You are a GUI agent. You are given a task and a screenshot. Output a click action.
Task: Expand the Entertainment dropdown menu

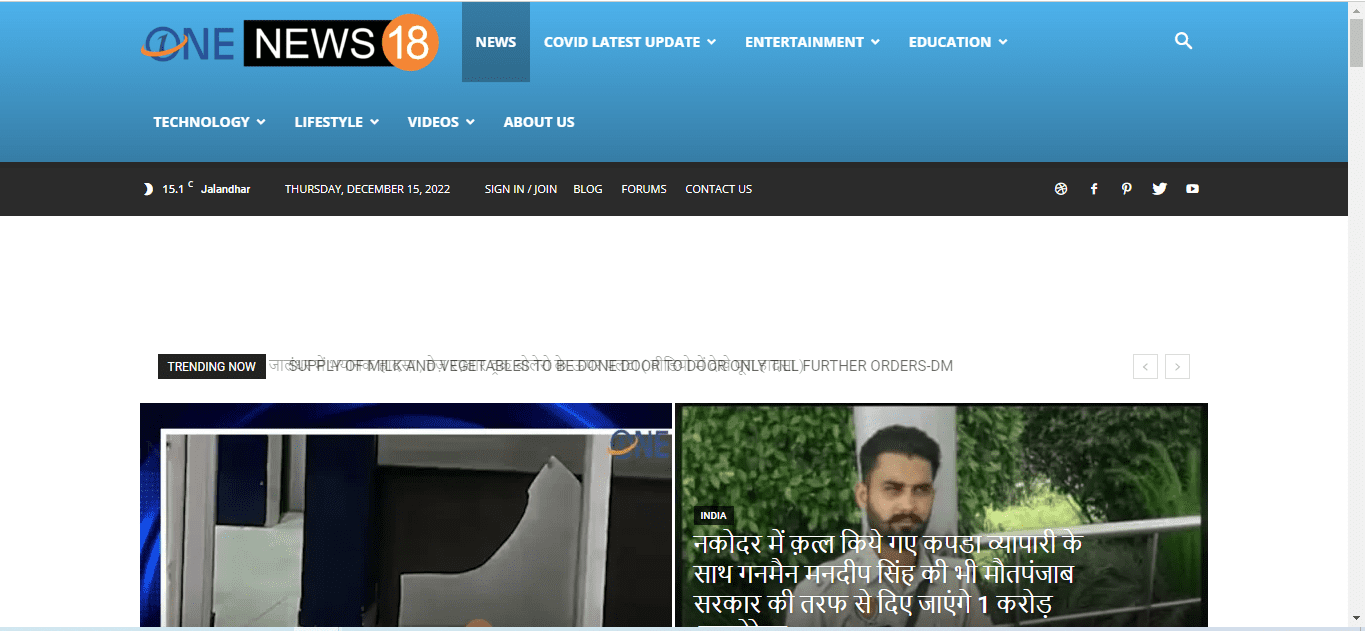[x=812, y=42]
